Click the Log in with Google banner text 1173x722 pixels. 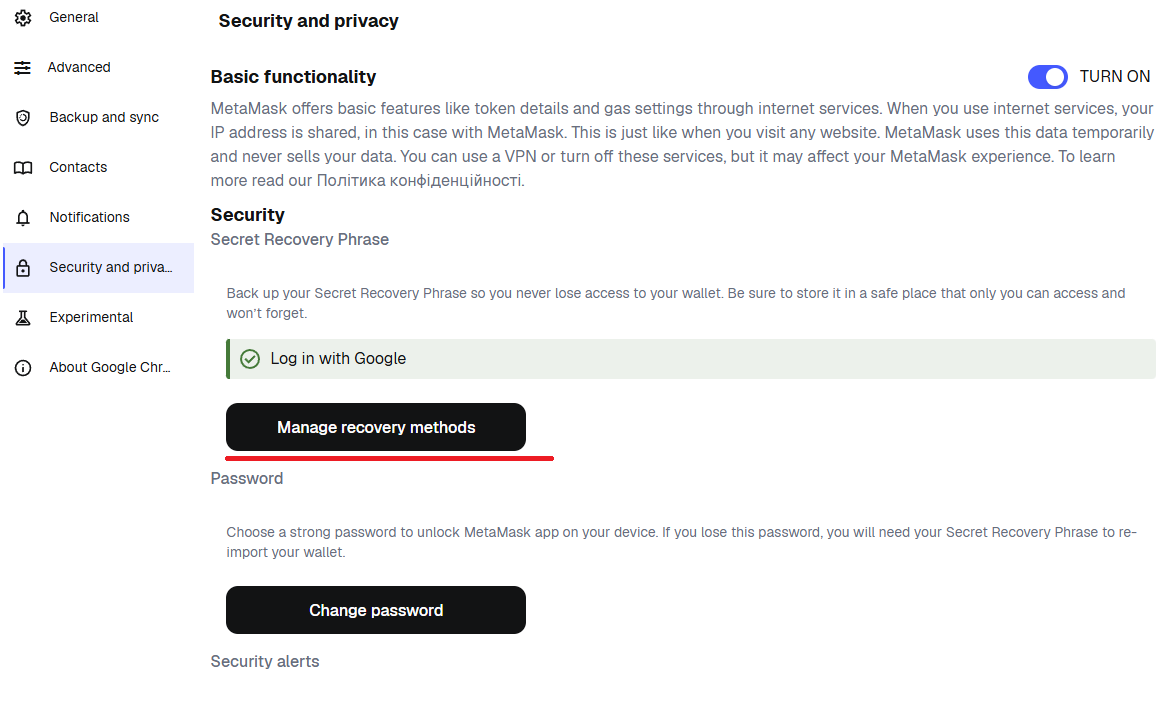[338, 359]
